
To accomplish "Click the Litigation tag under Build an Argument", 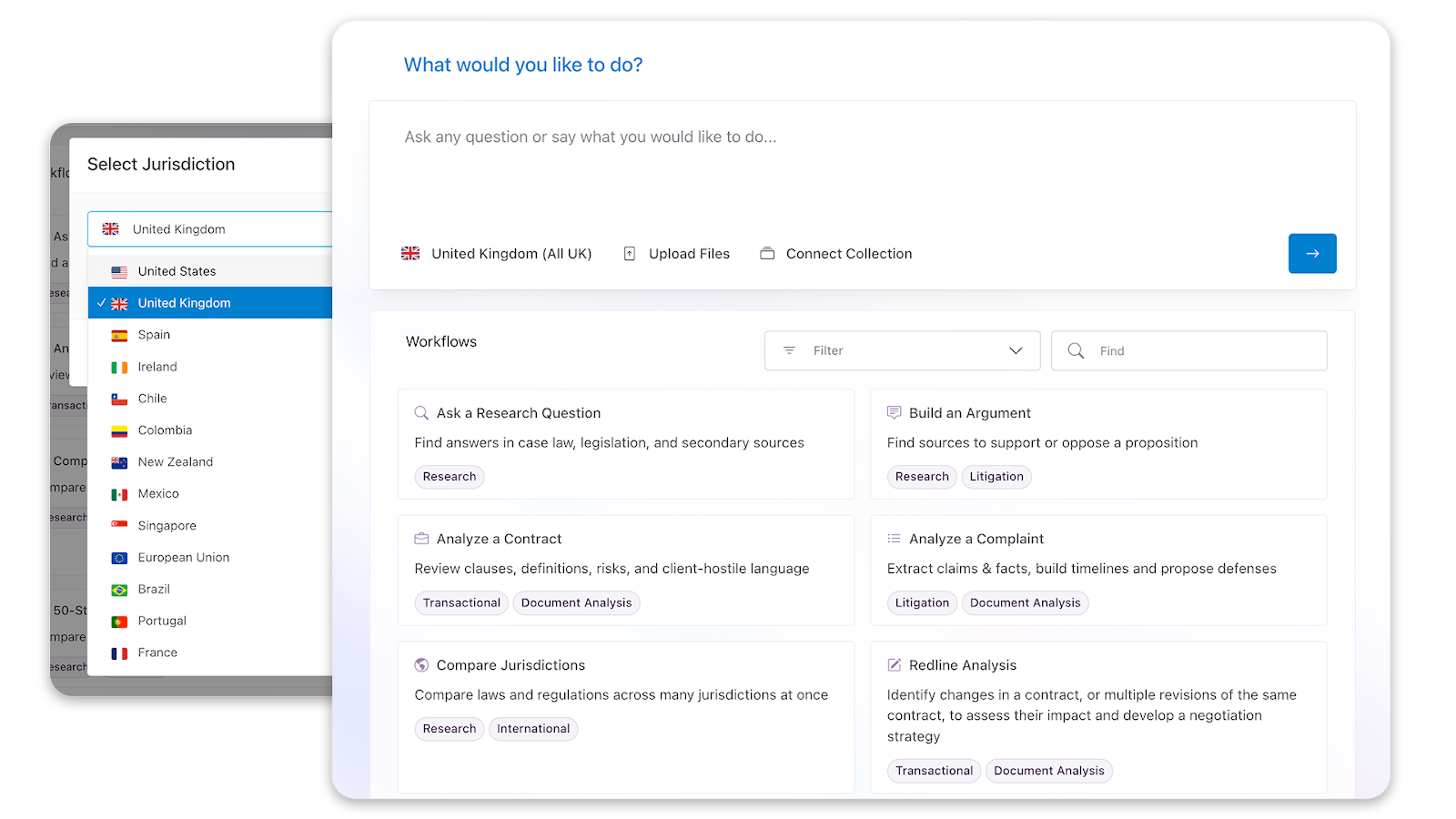I will tap(996, 477).
